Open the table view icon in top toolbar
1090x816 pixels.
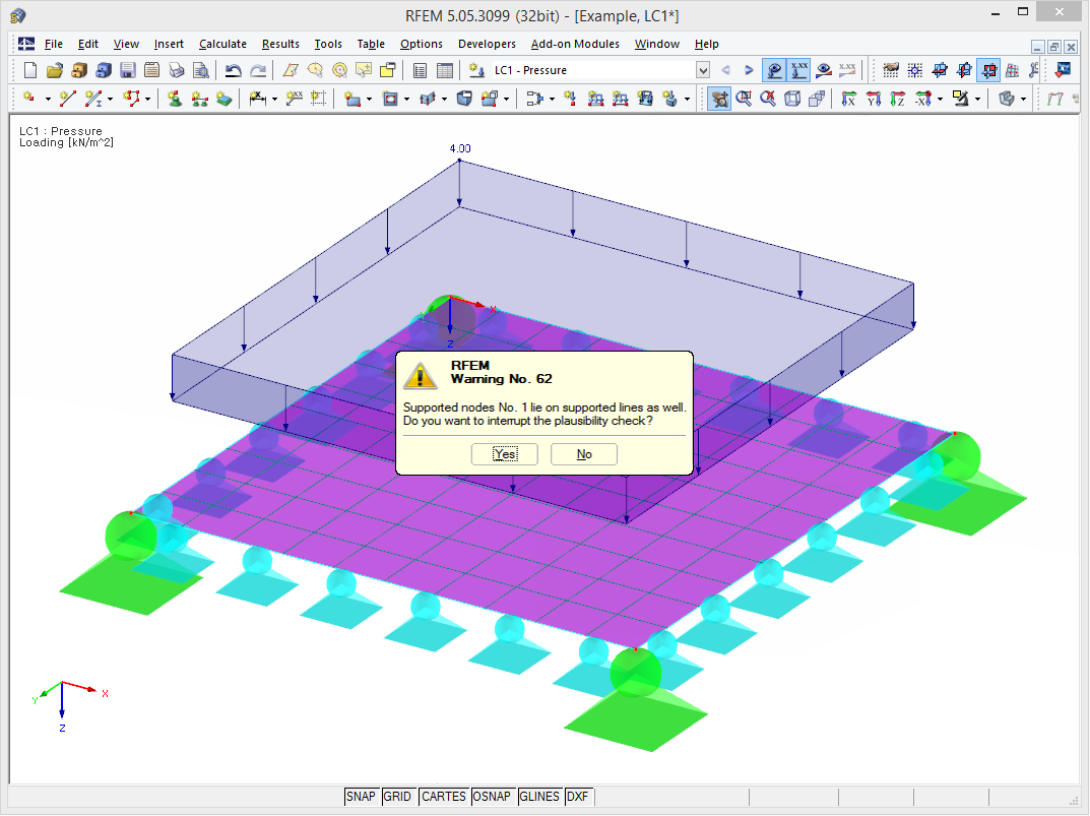pyautogui.click(x=444, y=70)
